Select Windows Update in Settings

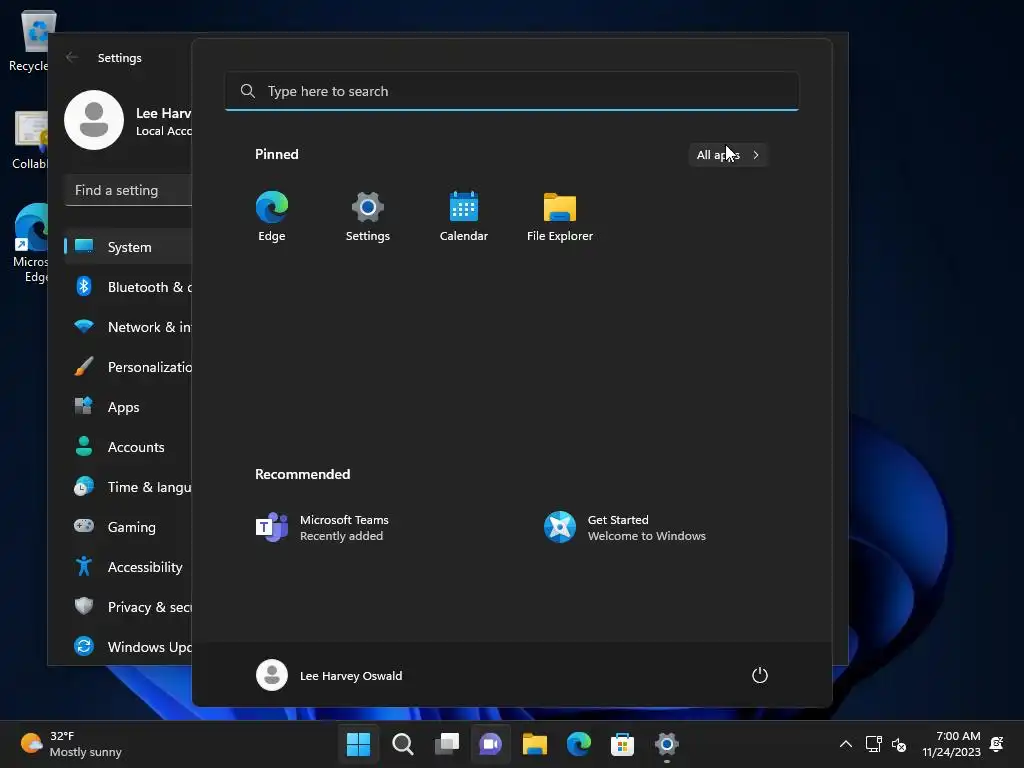(x=129, y=647)
